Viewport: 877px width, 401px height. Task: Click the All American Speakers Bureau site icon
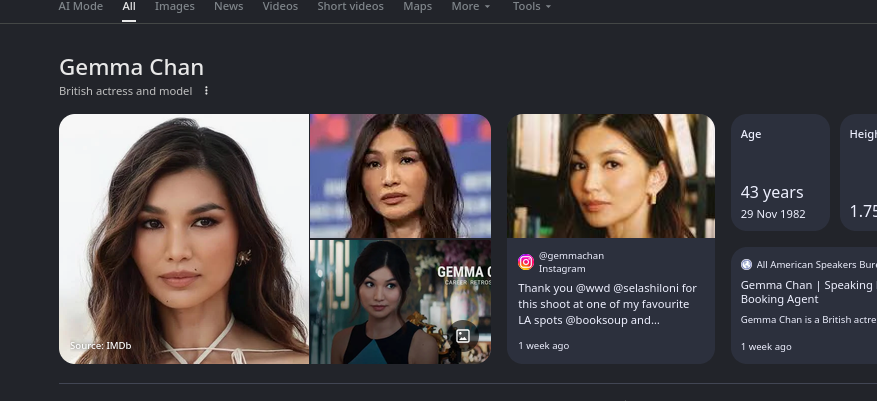pyautogui.click(x=746, y=265)
